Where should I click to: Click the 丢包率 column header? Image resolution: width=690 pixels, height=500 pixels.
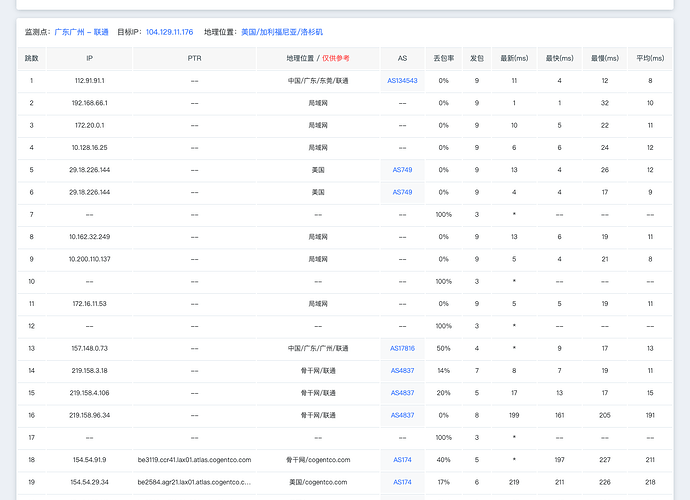click(444, 58)
